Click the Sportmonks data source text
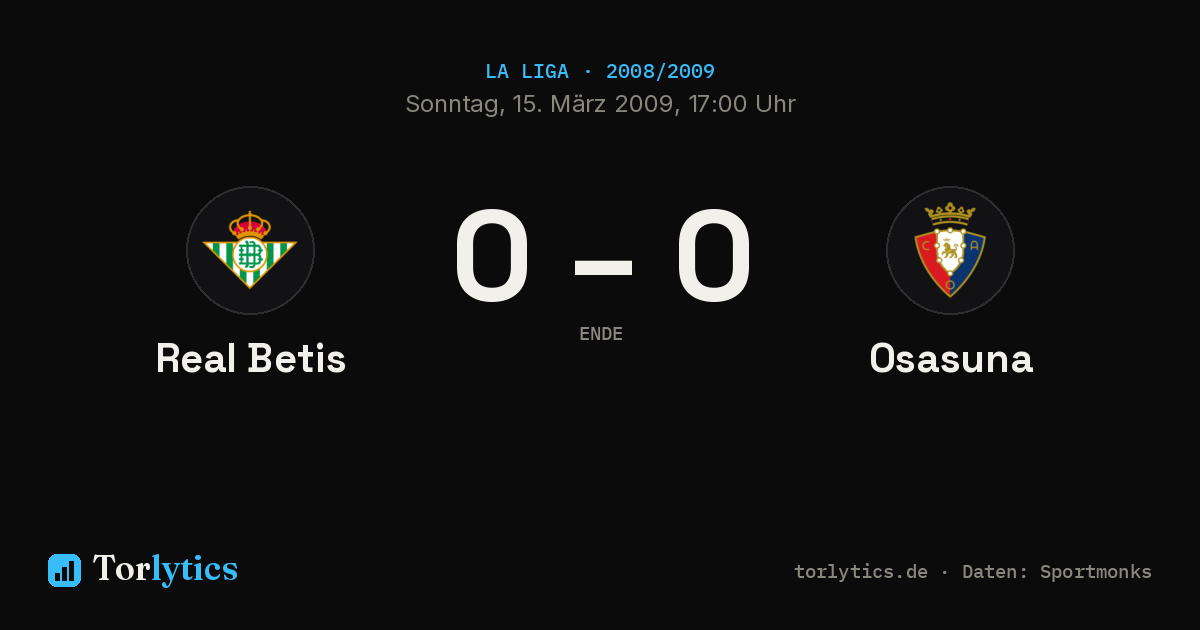Screen dimensions: 1200x630 click(1096, 572)
